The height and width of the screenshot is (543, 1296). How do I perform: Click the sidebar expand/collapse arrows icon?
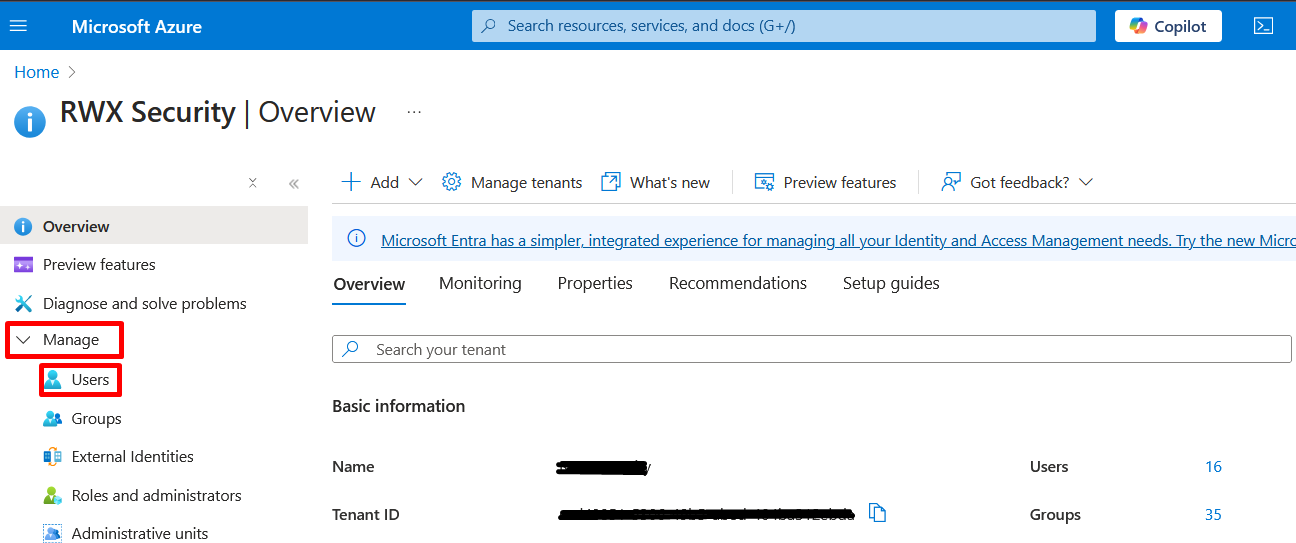[x=253, y=183]
